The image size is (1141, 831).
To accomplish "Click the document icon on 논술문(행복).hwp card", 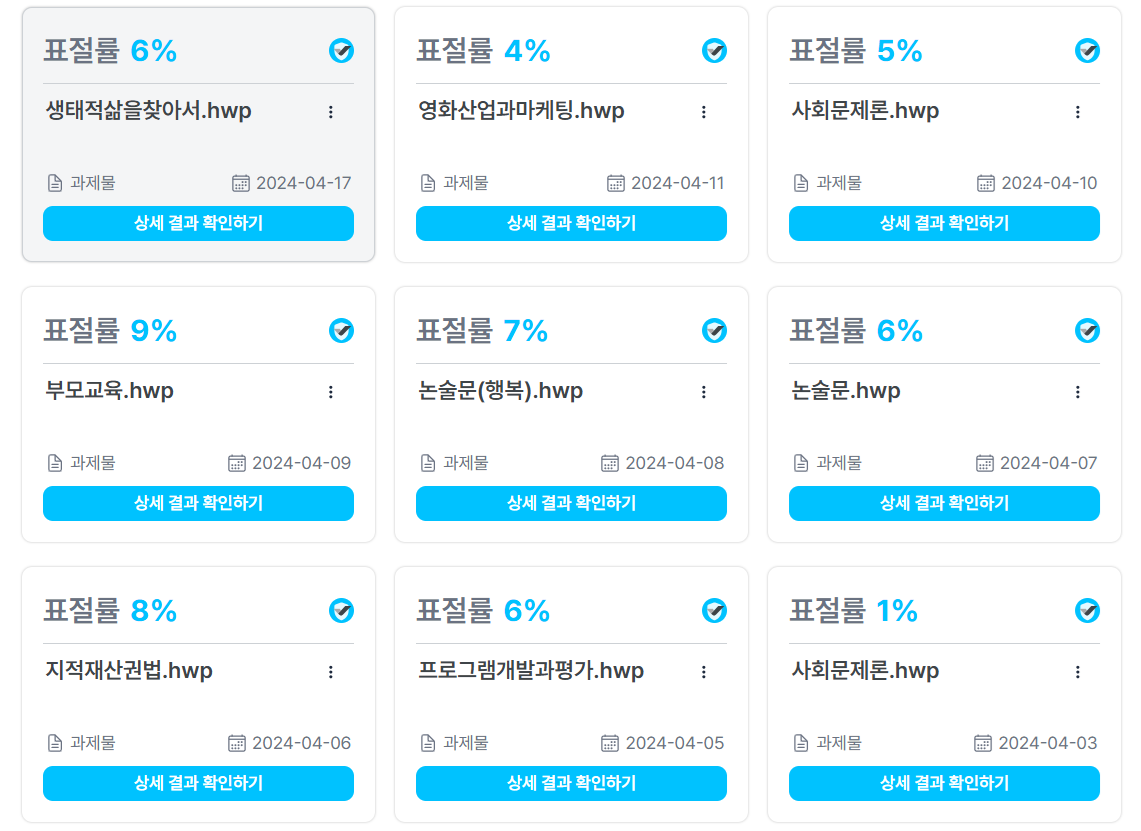I will tap(427, 463).
